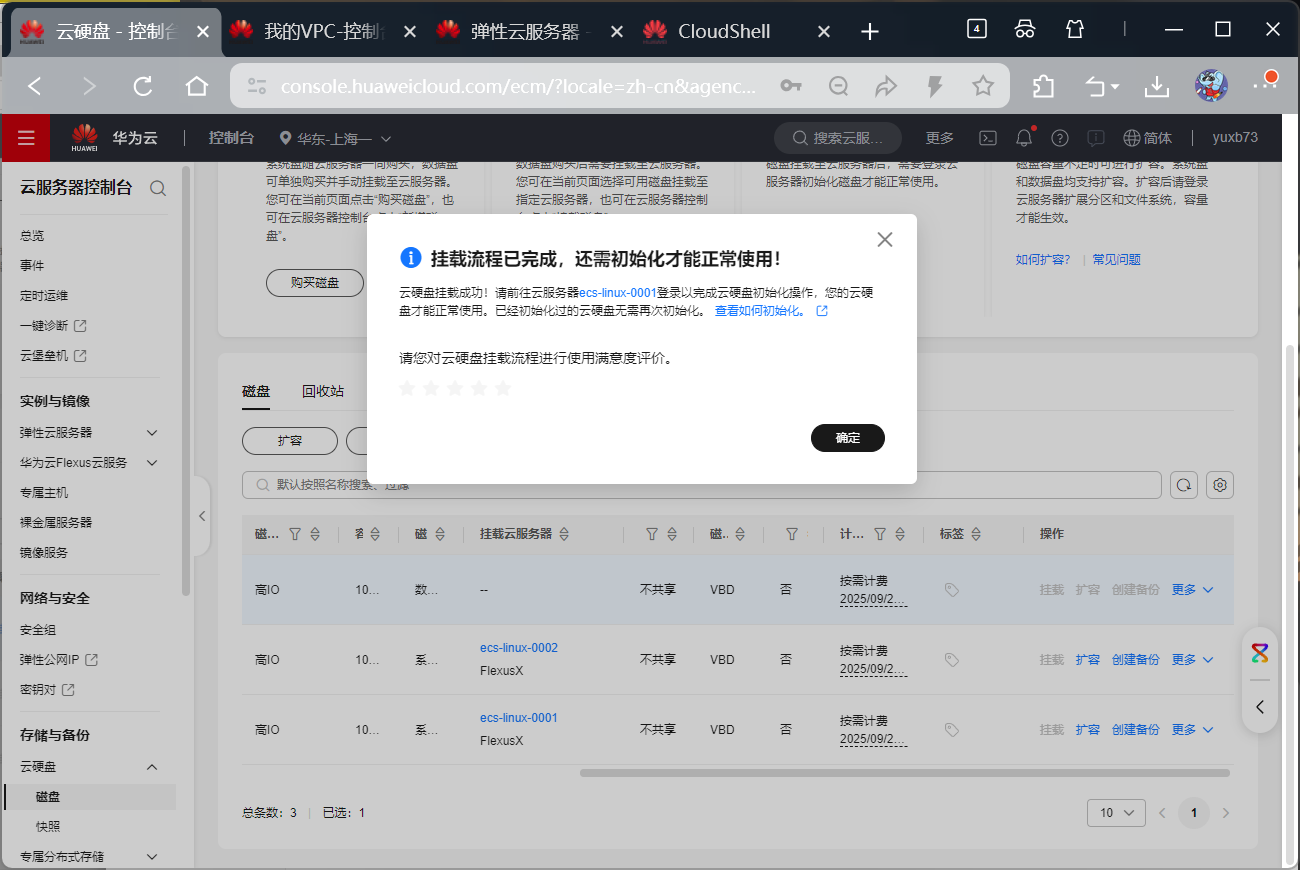Collapse the left sidebar handle
The width and height of the screenshot is (1300, 870).
(x=201, y=516)
